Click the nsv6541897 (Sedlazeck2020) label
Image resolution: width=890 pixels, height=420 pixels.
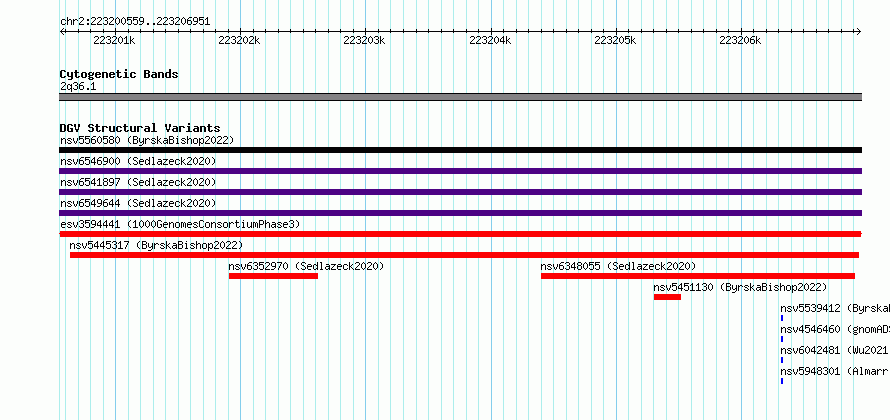pos(138,182)
